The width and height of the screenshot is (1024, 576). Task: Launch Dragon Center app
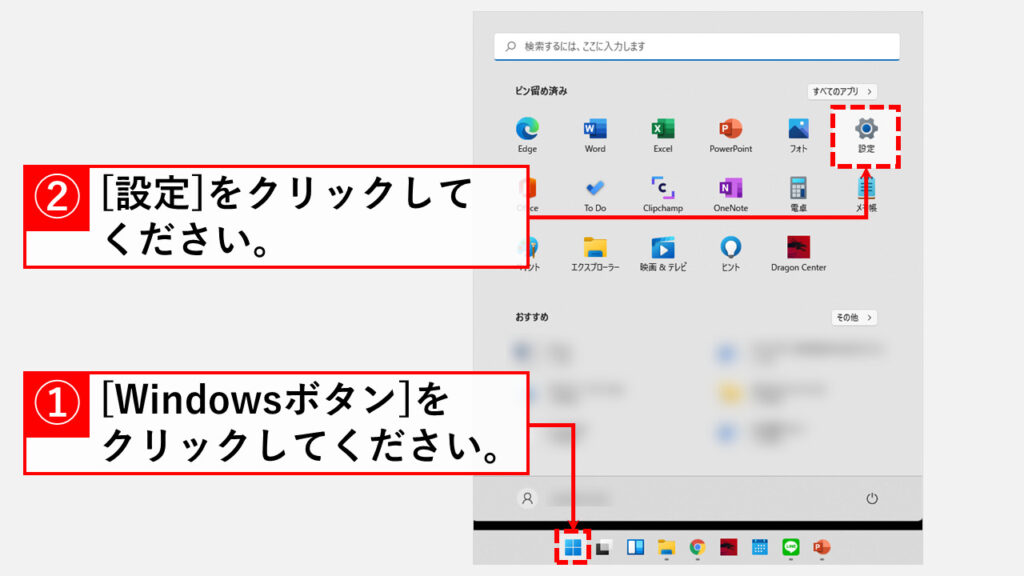coord(798,254)
